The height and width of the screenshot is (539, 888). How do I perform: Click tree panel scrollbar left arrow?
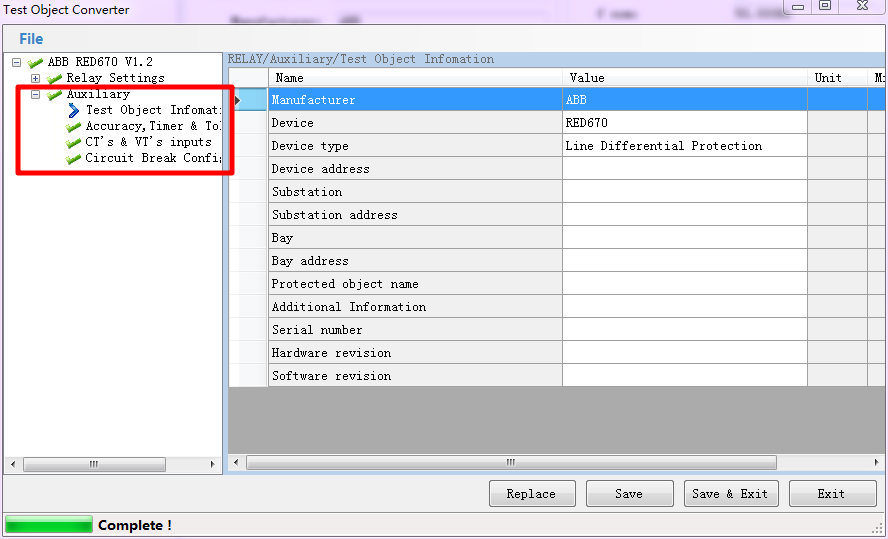tap(13, 464)
